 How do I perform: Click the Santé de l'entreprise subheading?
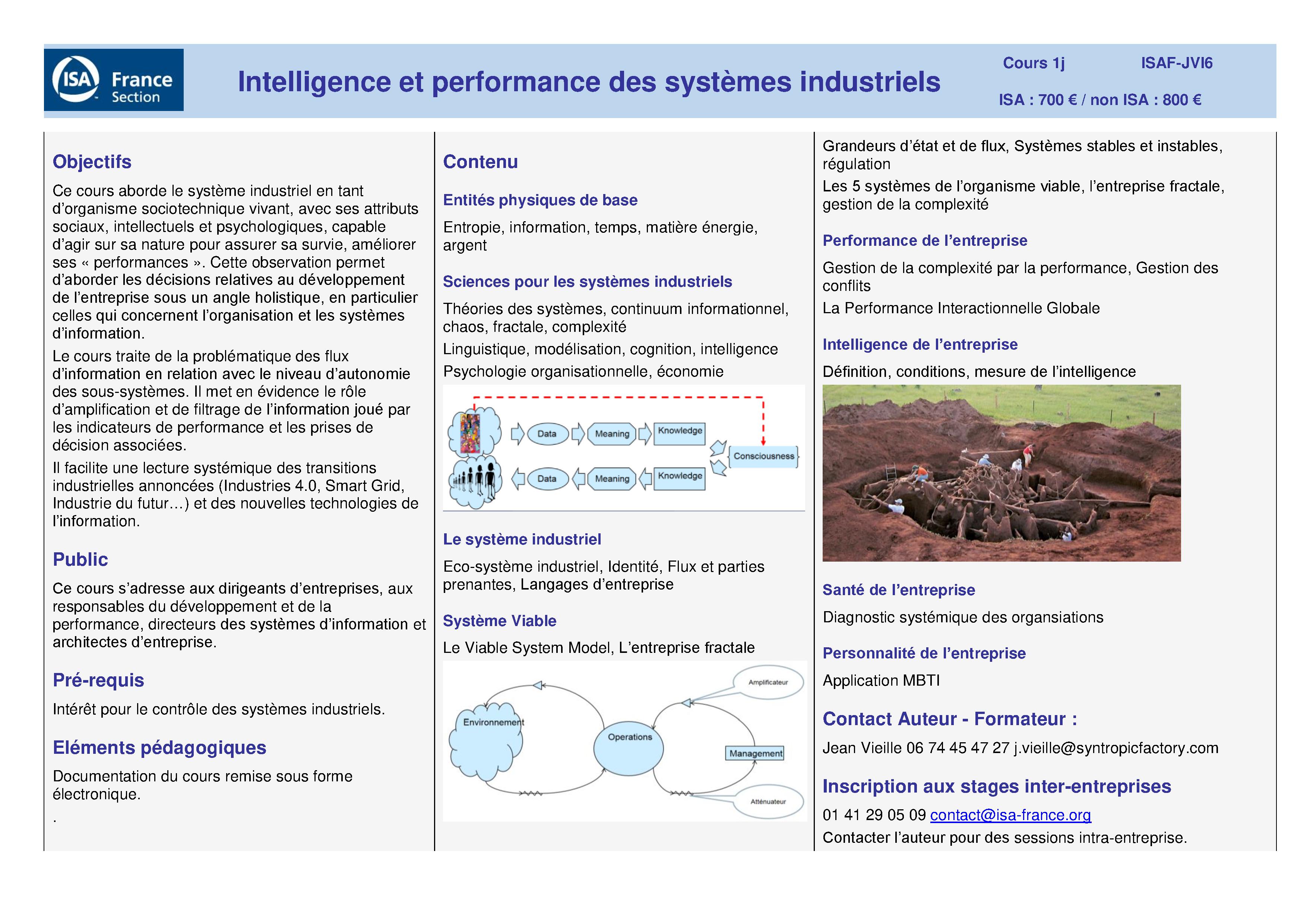tap(898, 590)
